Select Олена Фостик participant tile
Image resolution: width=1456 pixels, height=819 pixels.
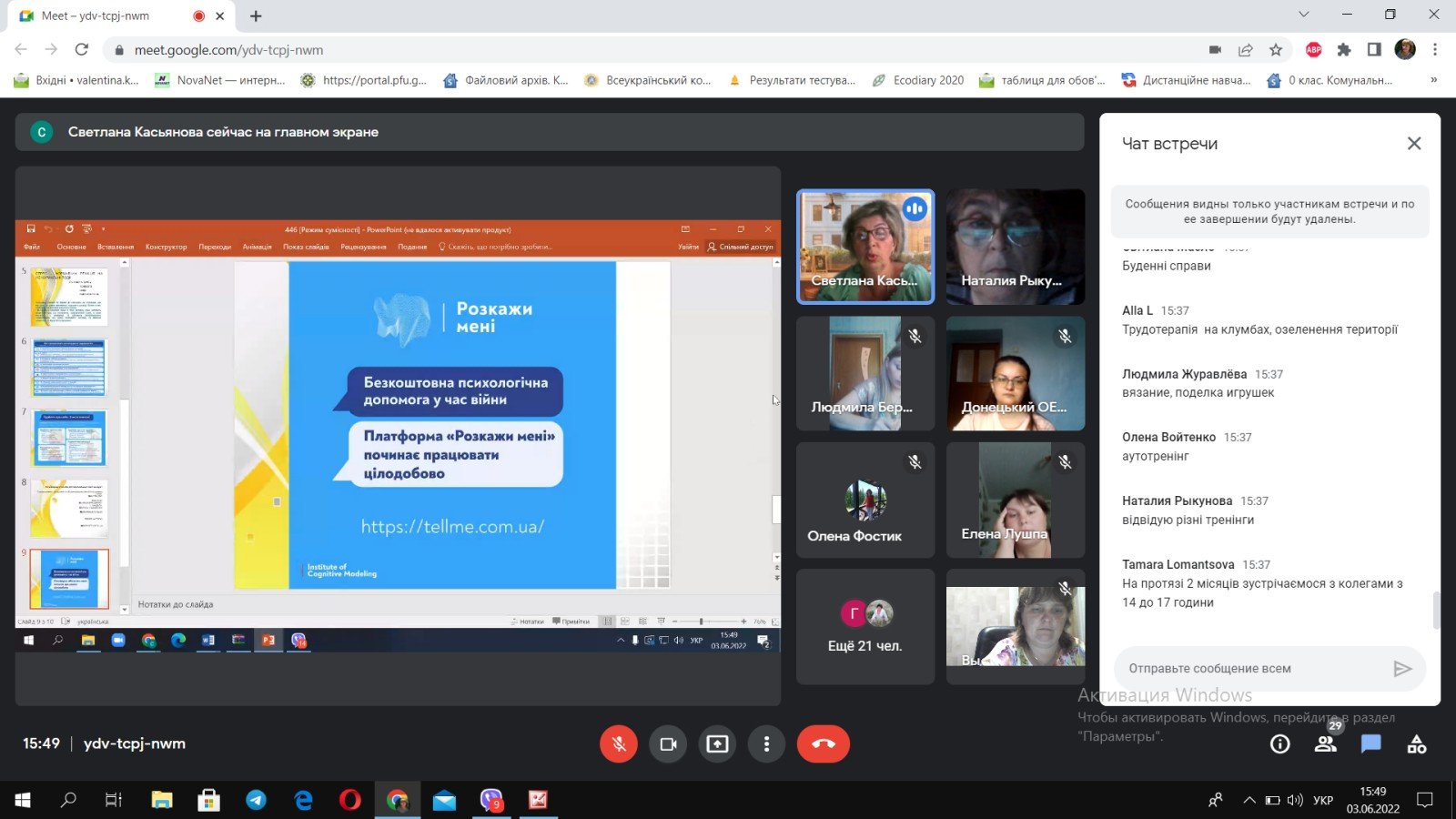point(865,500)
